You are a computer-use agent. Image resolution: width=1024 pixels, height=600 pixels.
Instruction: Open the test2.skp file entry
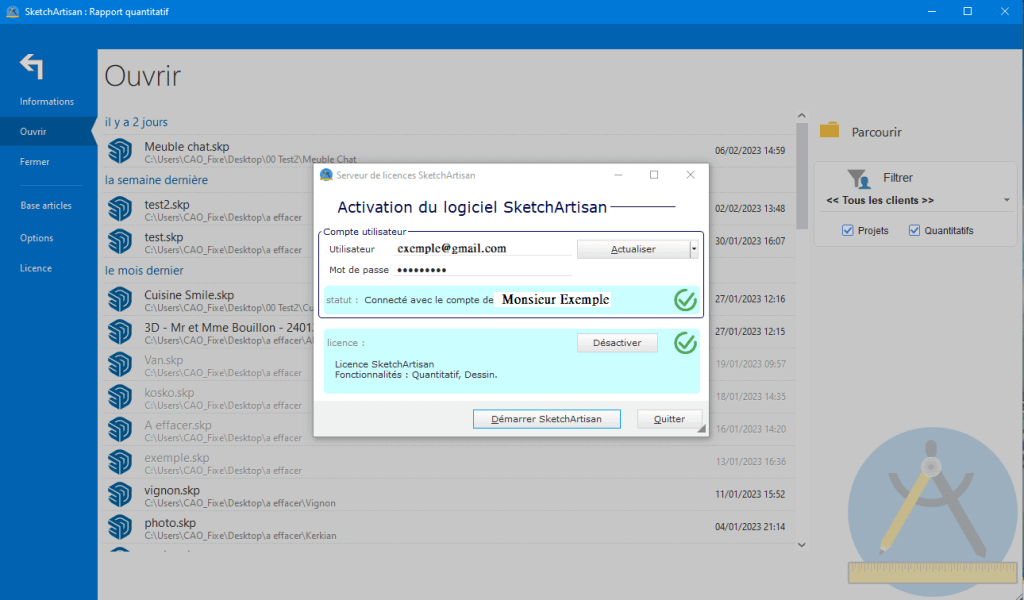(x=449, y=209)
